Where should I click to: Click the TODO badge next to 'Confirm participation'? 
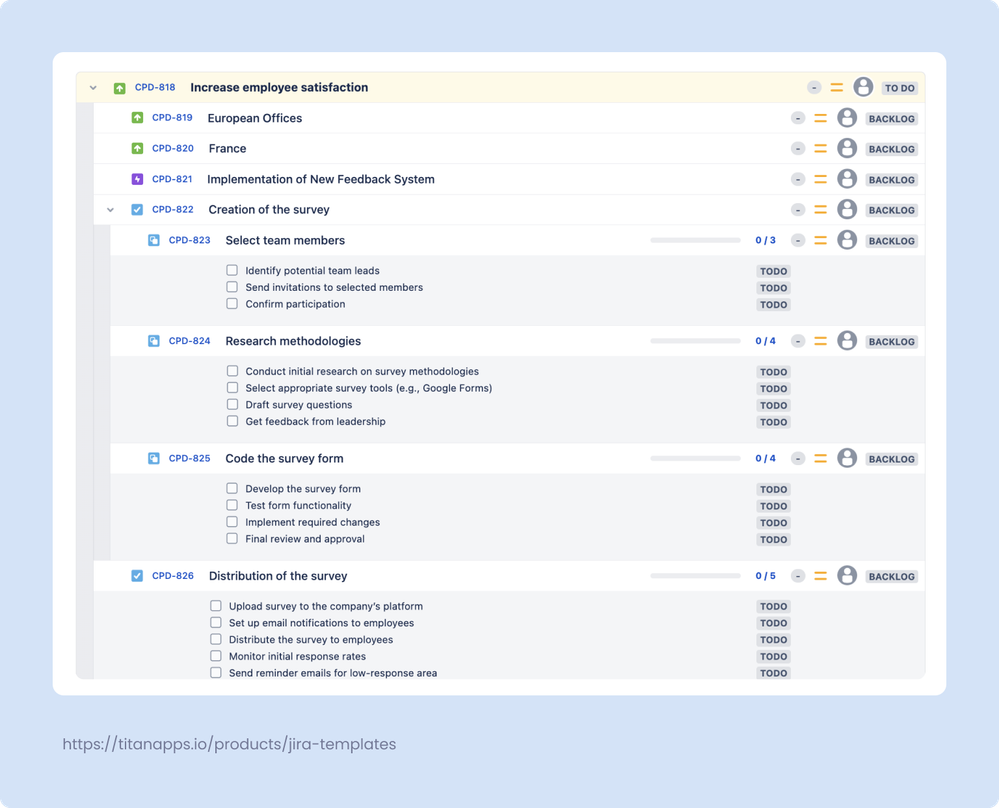pyautogui.click(x=773, y=304)
